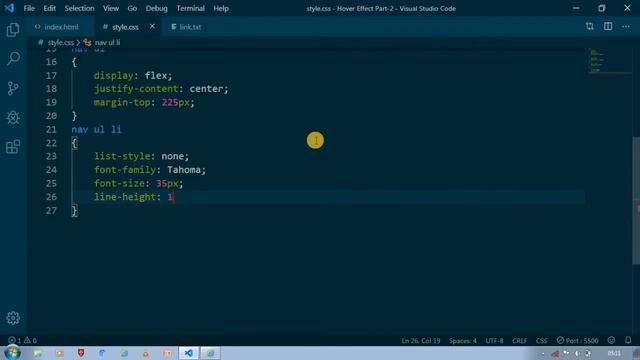Open the Terminal menu
This screenshot has width=640, height=360.
(x=191, y=8)
